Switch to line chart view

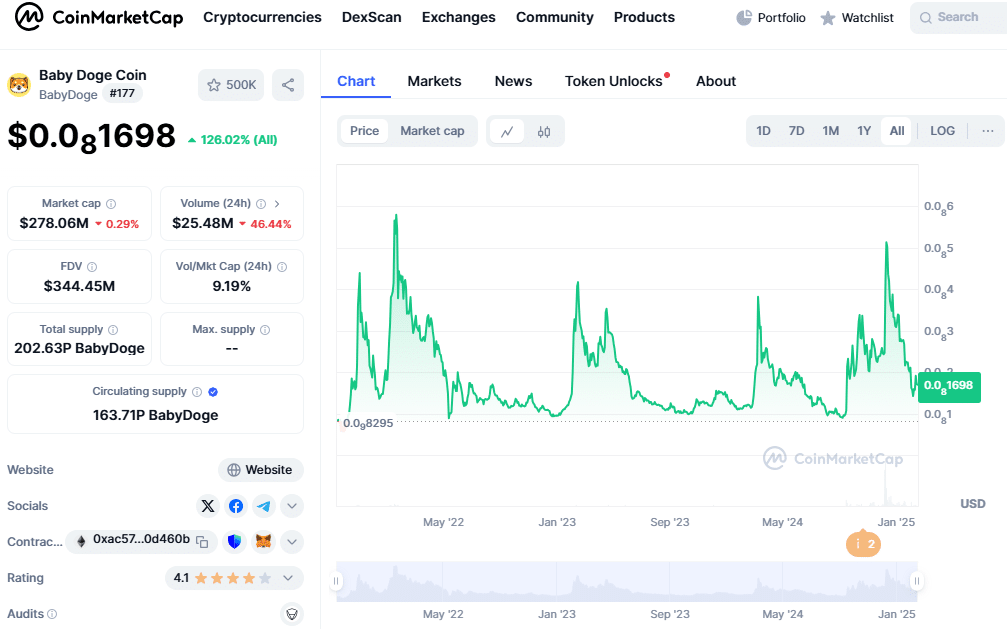click(x=507, y=131)
